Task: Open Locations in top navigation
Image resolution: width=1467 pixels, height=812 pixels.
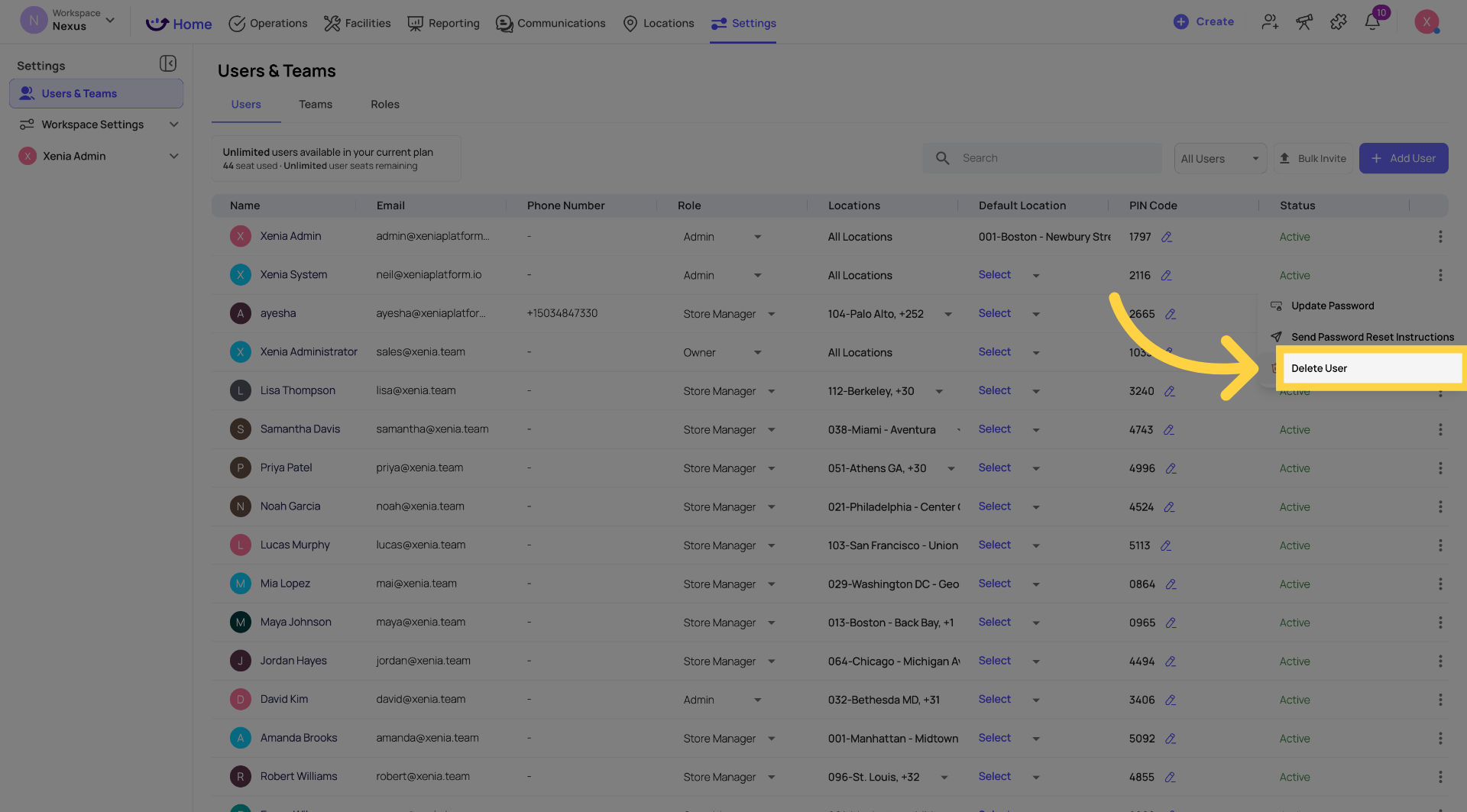Action: [659, 23]
